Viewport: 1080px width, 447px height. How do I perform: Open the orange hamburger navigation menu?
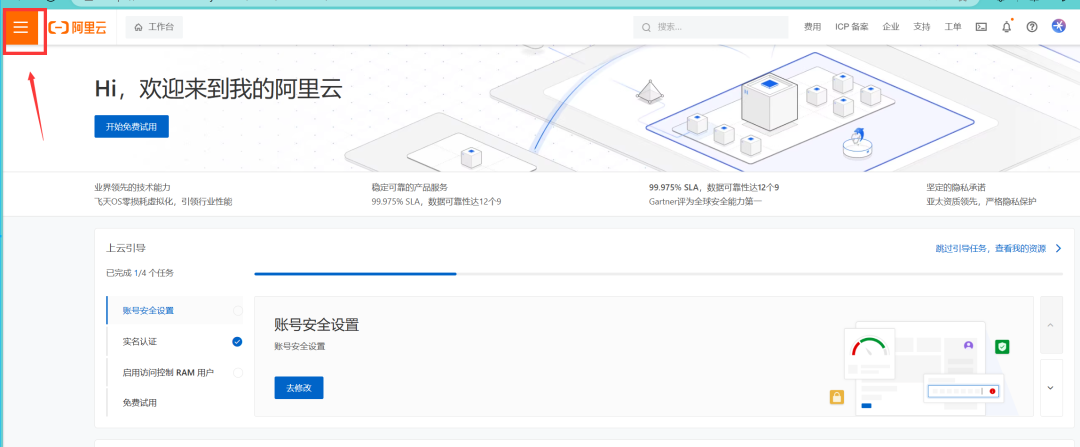[21, 27]
